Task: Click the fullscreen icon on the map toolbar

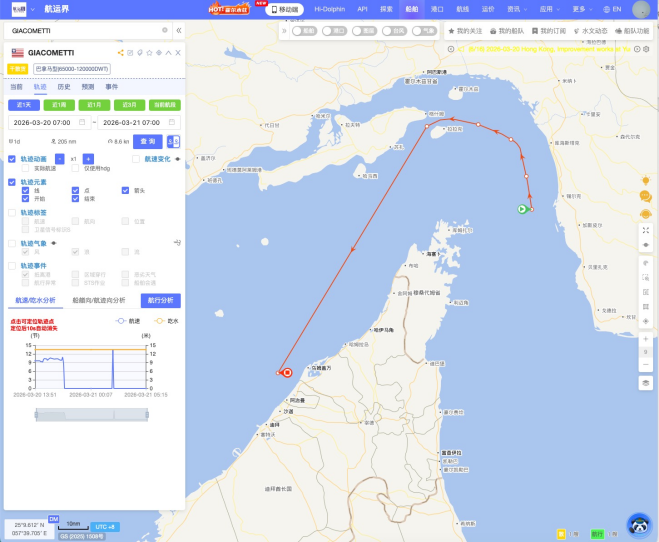Action: pos(646,230)
